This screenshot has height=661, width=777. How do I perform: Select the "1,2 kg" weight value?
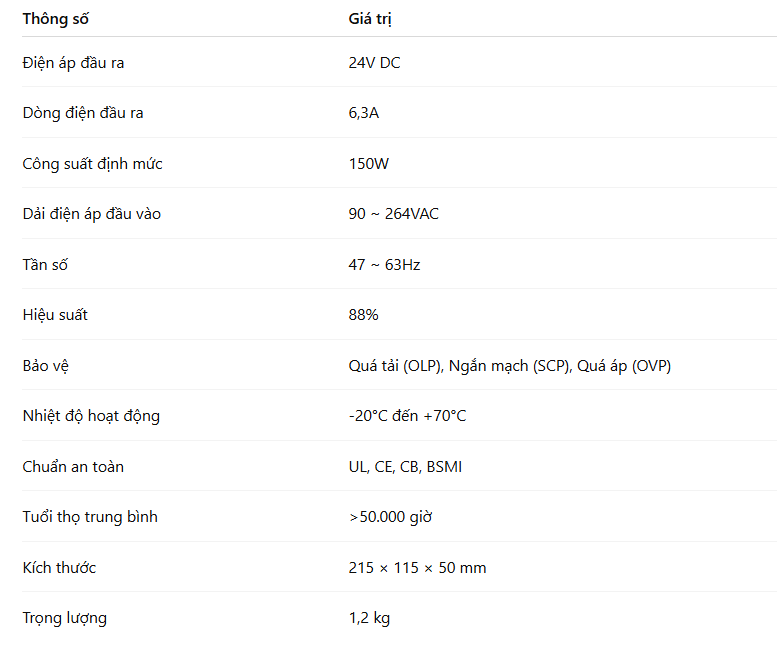click(369, 618)
